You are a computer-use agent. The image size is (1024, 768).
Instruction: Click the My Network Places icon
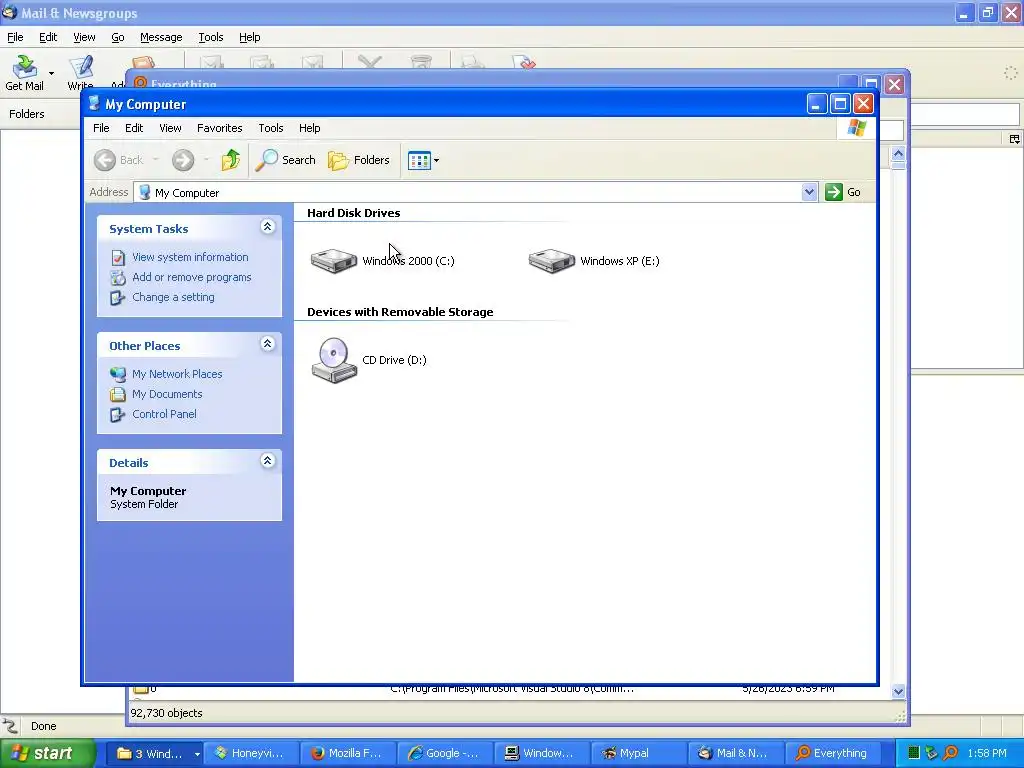[x=118, y=374]
